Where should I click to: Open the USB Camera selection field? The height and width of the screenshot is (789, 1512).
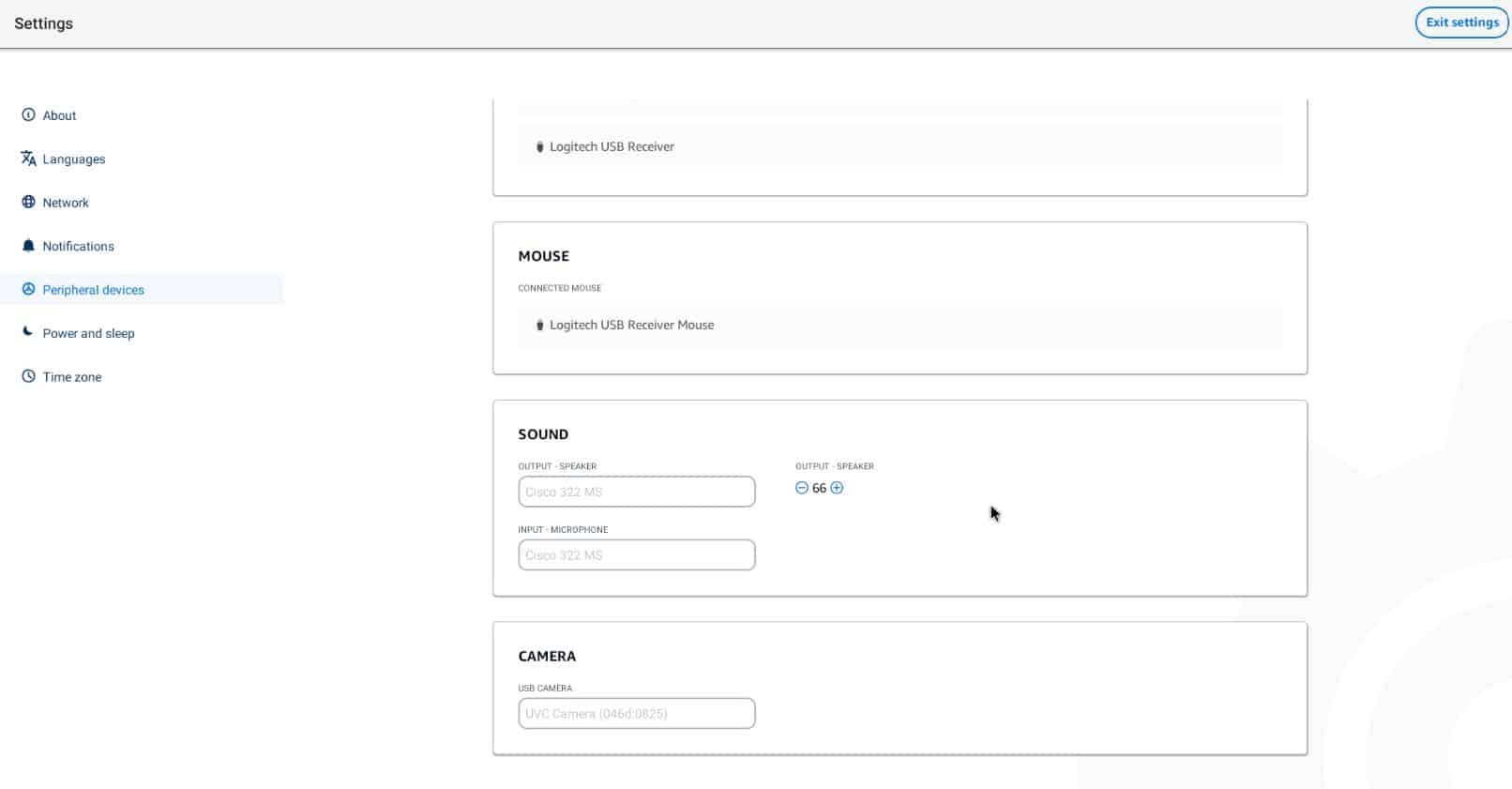point(637,713)
